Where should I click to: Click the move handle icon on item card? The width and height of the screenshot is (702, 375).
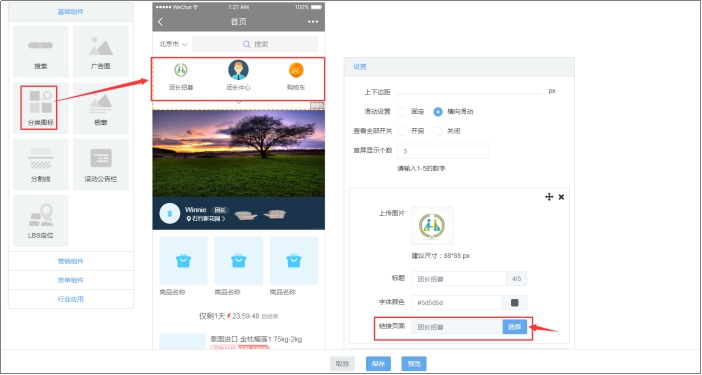tap(549, 197)
